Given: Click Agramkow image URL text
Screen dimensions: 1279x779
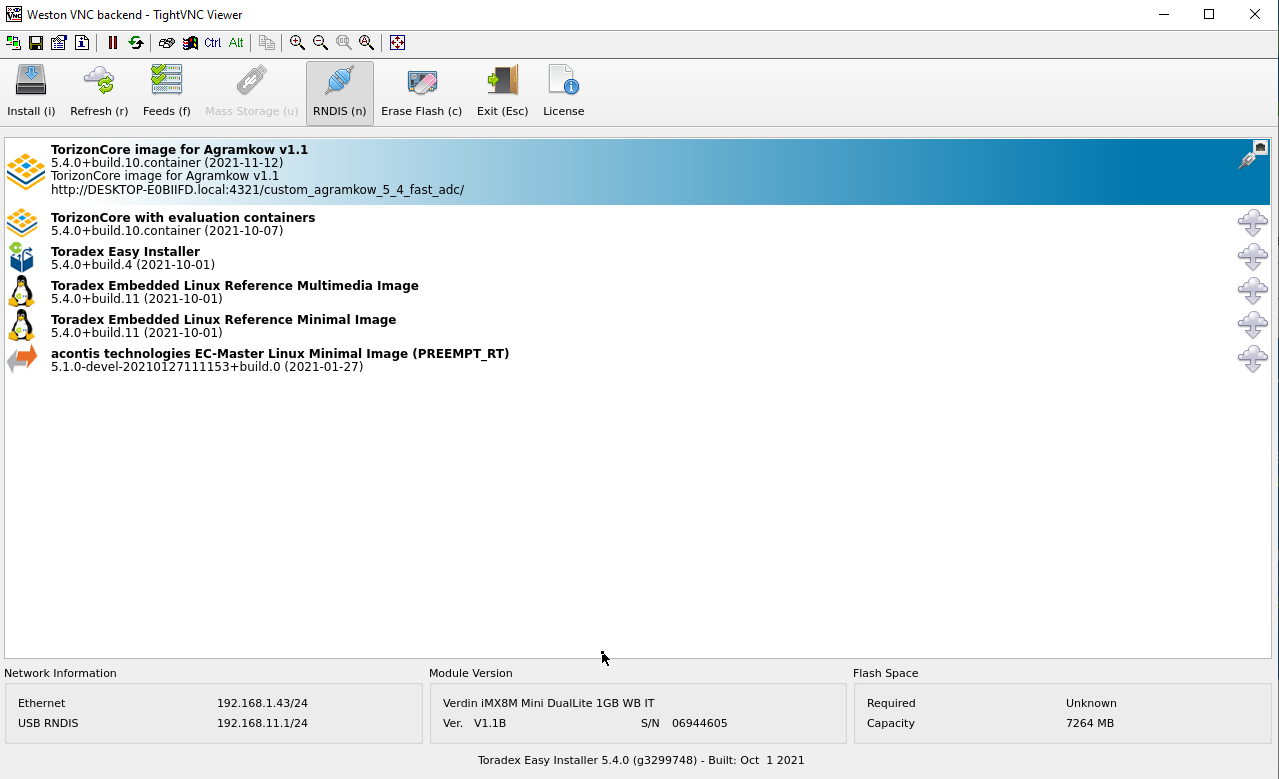Looking at the screenshot, I should click(x=257, y=190).
